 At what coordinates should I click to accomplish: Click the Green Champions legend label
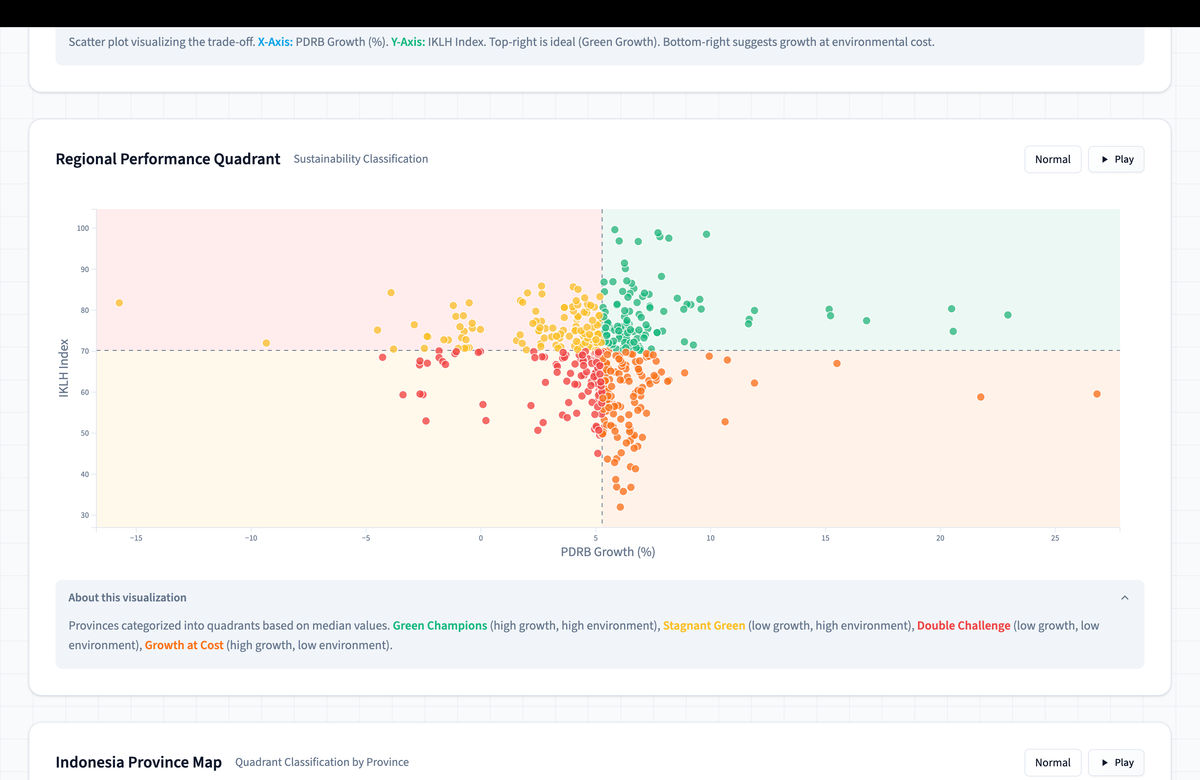(440, 626)
